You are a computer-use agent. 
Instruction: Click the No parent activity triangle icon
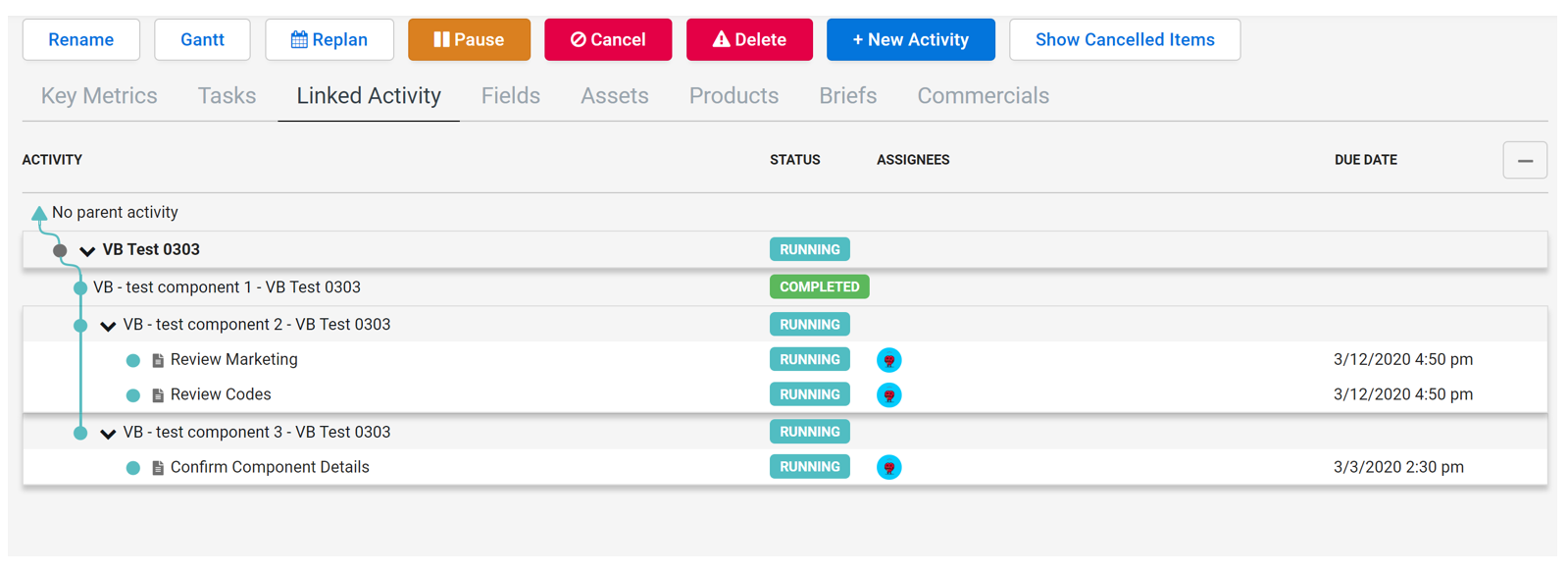[x=39, y=213]
